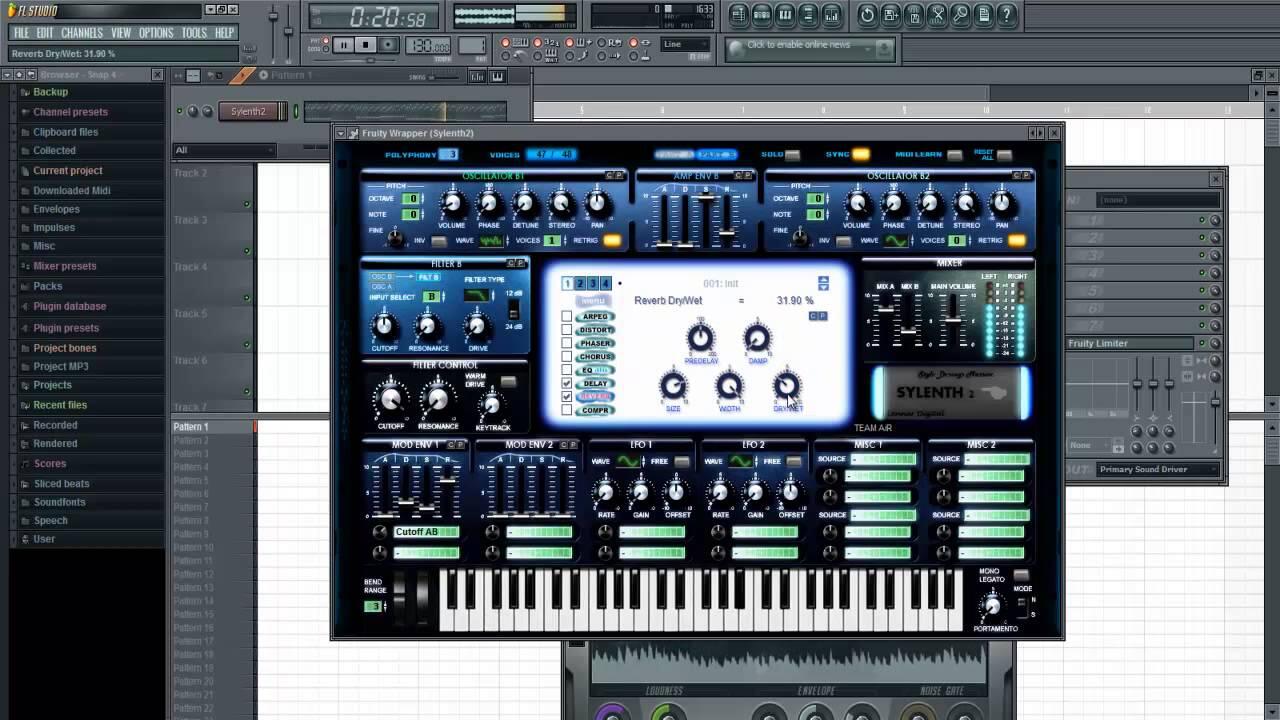Viewport: 1280px width, 720px height.
Task: Open the snap mode 'Line' dropdown
Action: 686,44
